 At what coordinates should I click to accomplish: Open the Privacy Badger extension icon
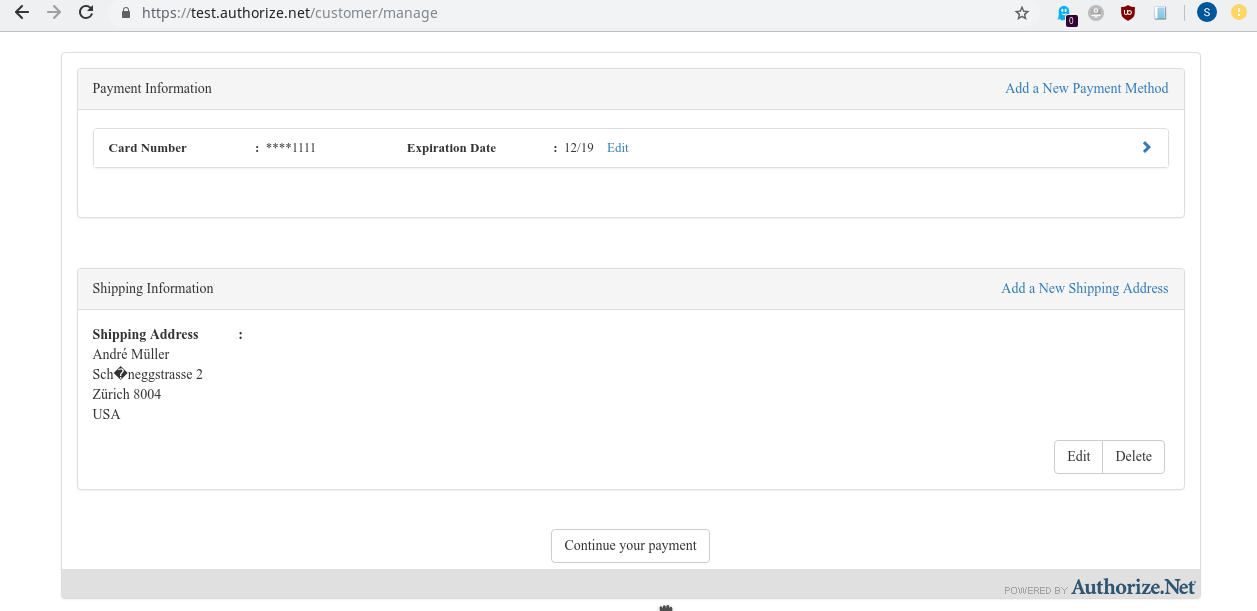point(1096,13)
